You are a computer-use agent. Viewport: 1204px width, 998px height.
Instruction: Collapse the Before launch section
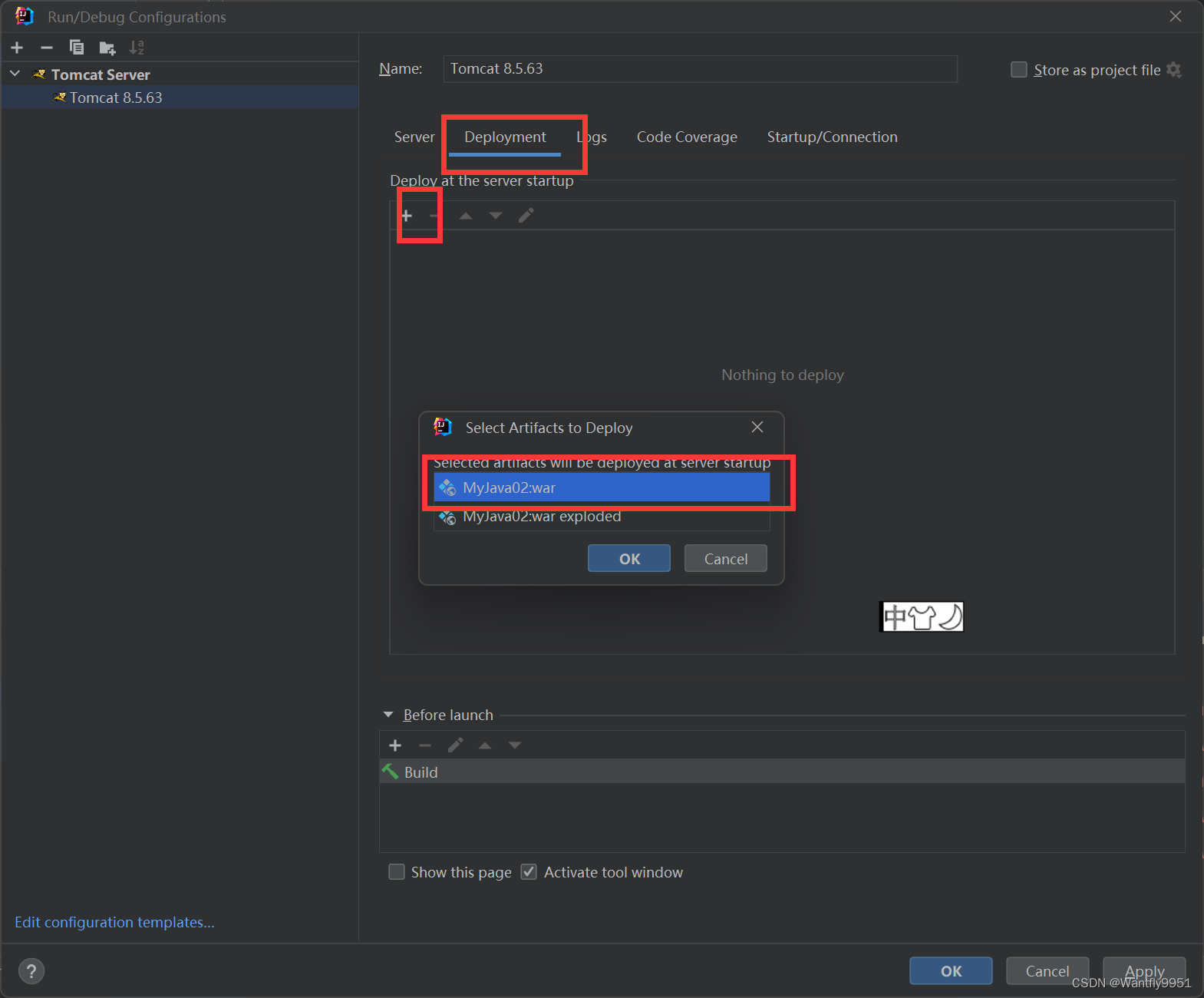coord(388,715)
